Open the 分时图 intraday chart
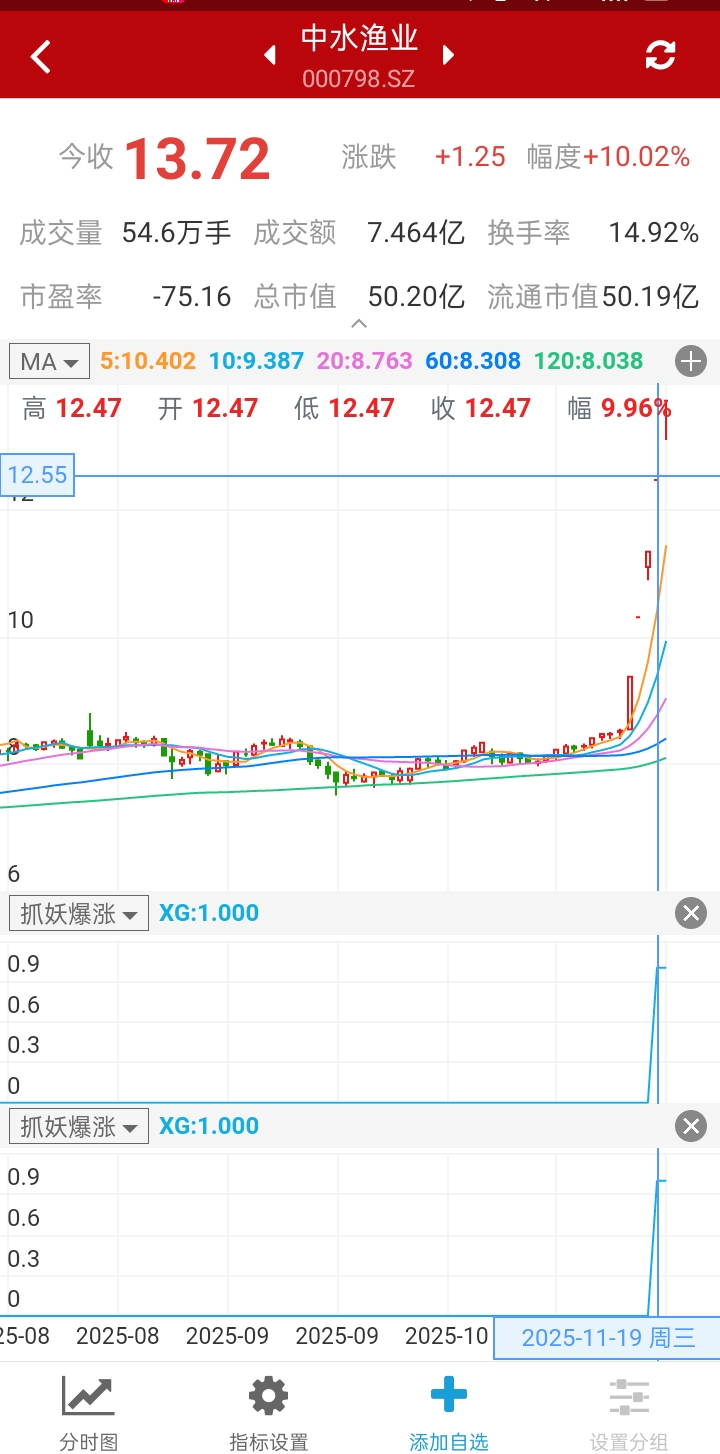 point(88,1412)
